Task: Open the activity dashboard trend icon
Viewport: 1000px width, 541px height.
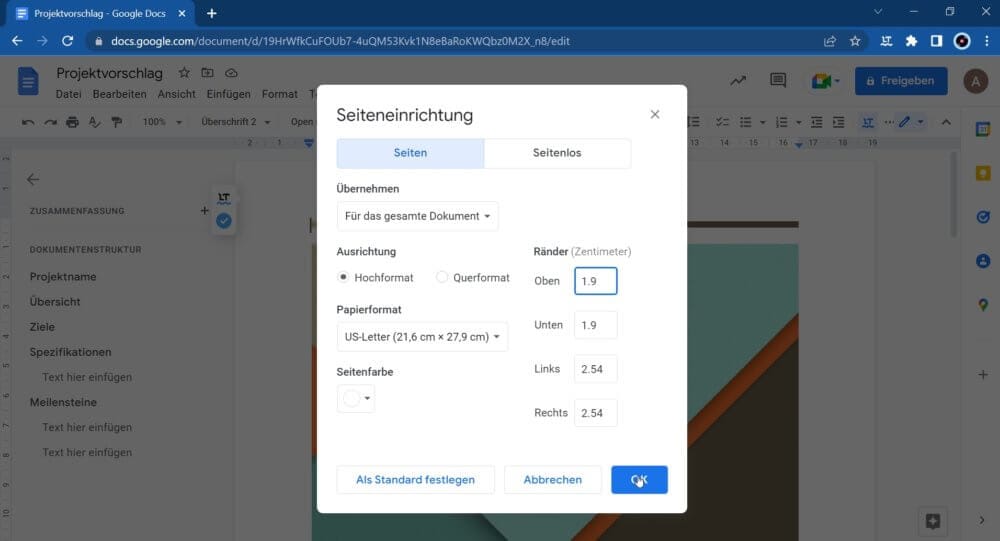Action: point(738,81)
